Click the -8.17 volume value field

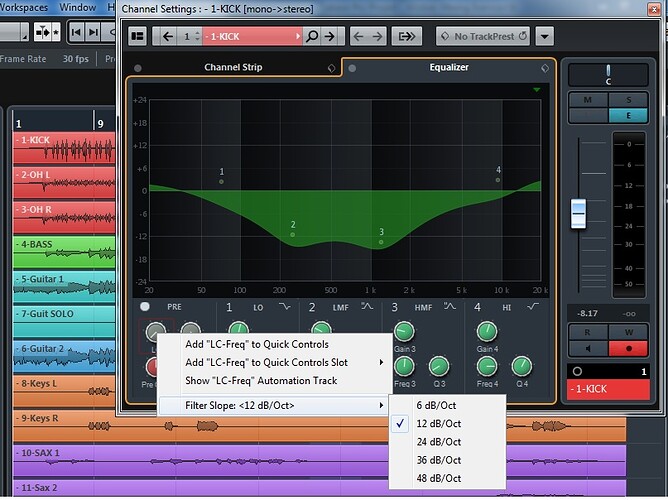coord(587,313)
